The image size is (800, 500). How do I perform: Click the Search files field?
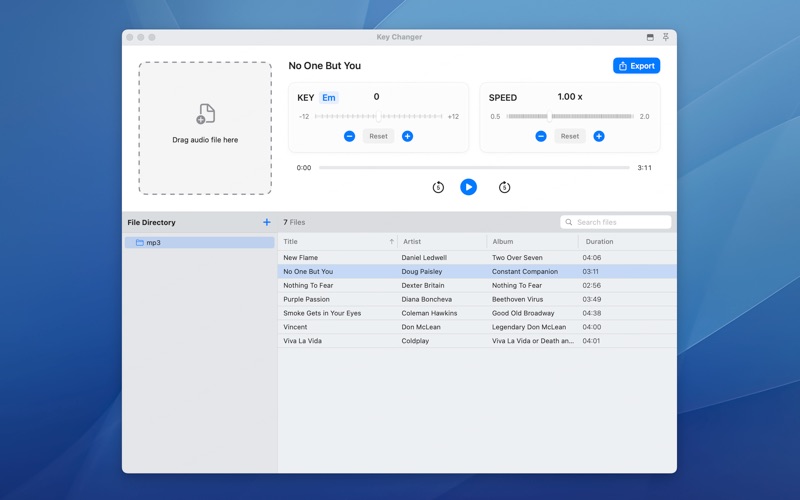point(616,222)
